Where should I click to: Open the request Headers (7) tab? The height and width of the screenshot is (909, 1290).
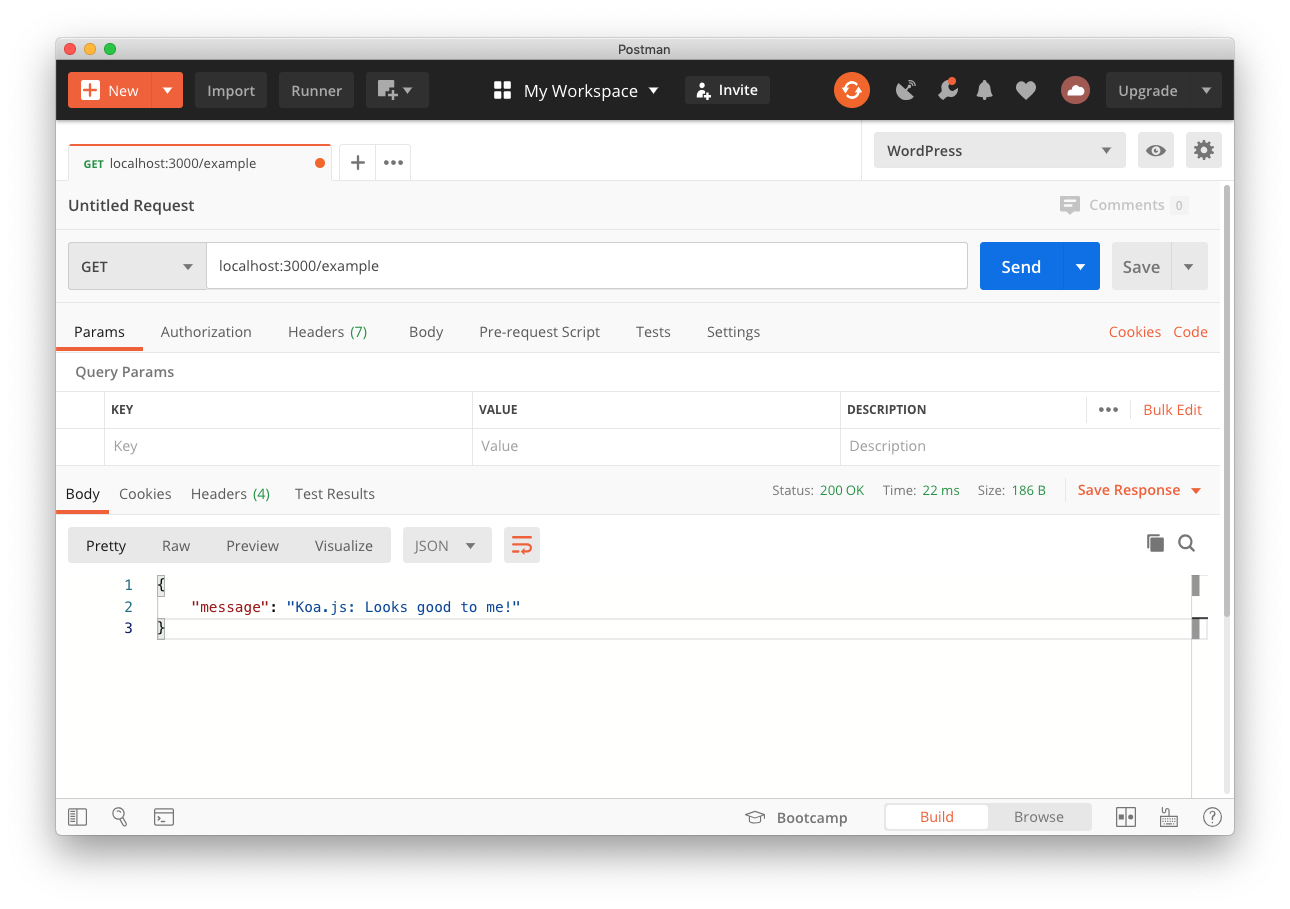[x=327, y=331]
